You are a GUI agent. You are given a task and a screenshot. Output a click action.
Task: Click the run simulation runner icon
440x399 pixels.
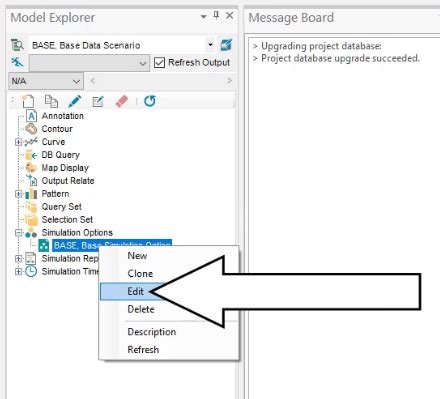[17, 62]
